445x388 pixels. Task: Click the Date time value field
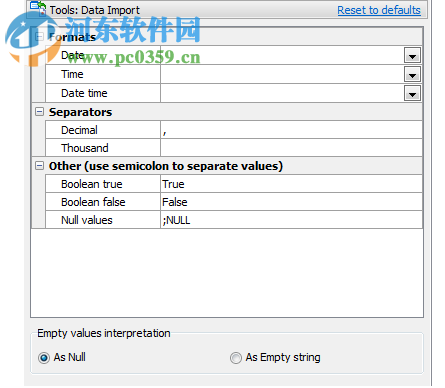pyautogui.click(x=282, y=93)
